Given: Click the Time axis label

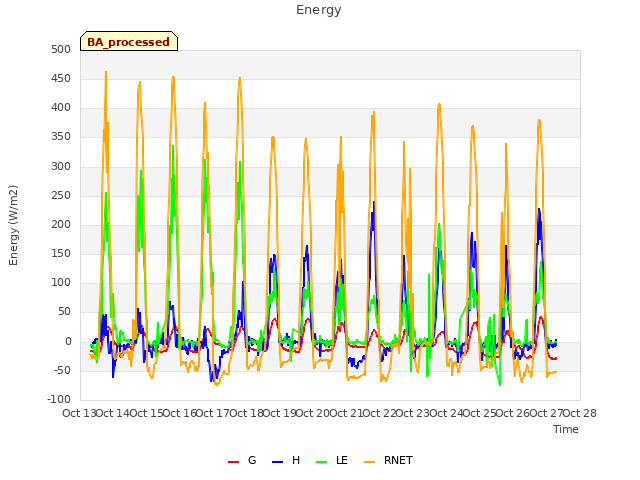Looking at the screenshot, I should (x=566, y=429).
